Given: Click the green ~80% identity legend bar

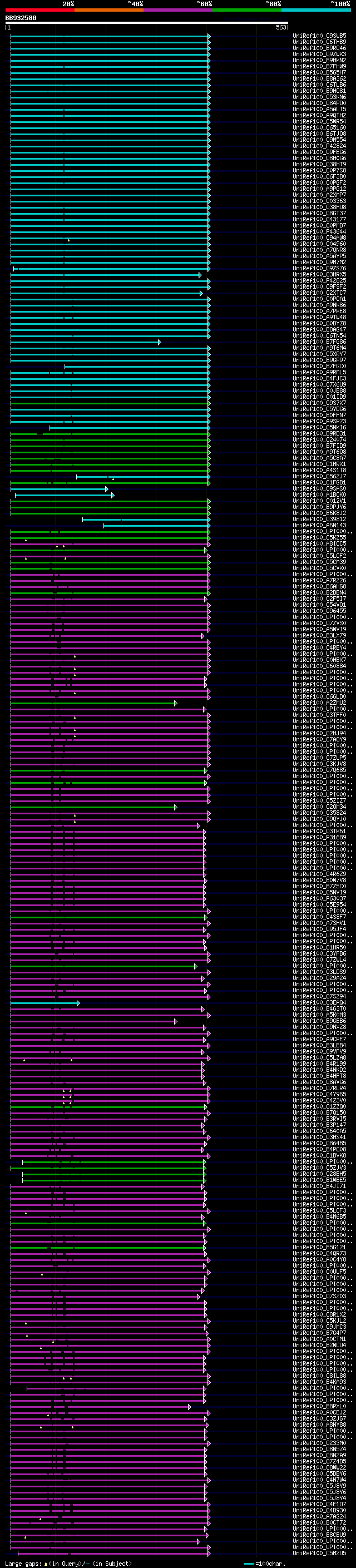Looking at the screenshot, I should click(247, 10).
